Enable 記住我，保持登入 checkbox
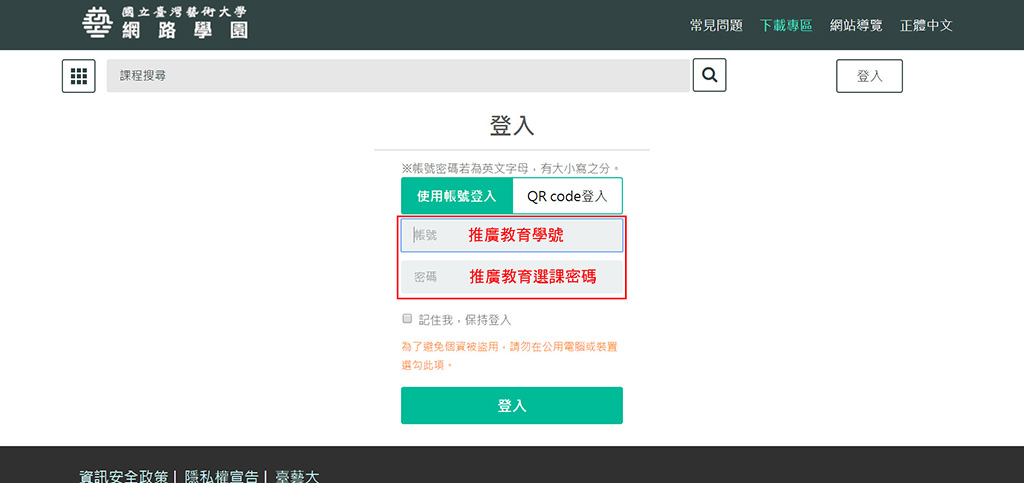 407,319
